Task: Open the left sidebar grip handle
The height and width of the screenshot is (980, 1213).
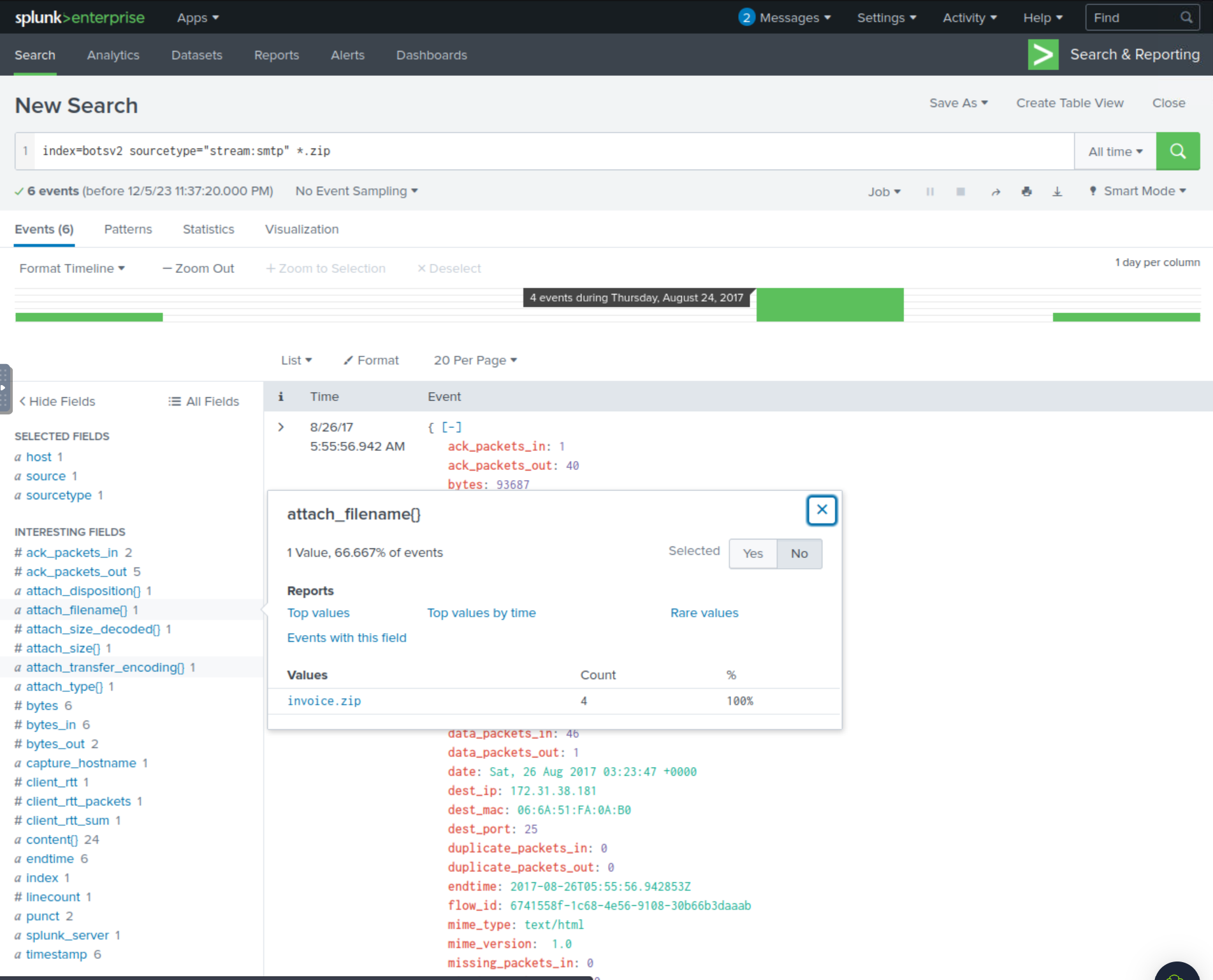Action: [5, 388]
